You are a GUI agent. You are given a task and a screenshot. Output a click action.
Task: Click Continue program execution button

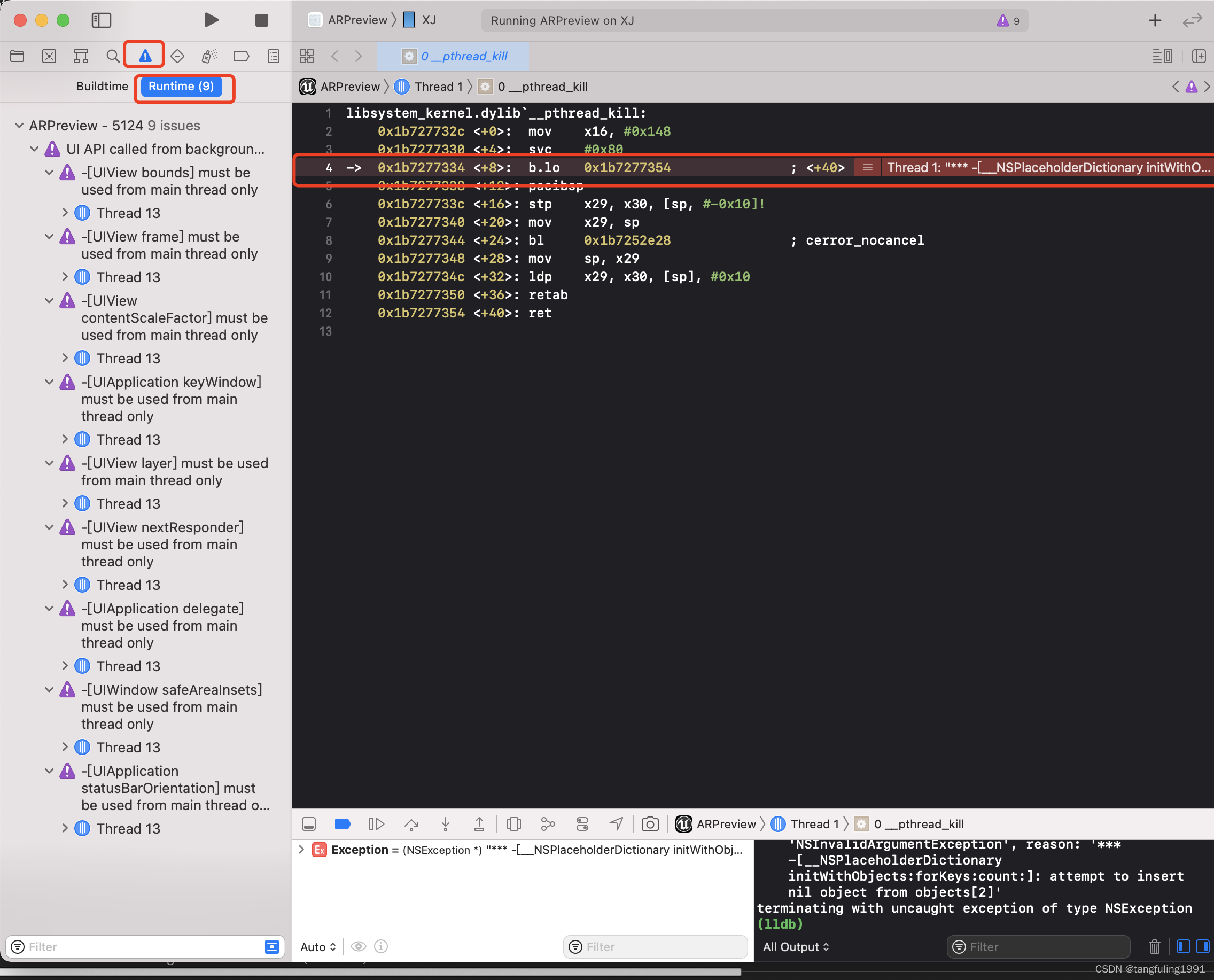coord(377,824)
